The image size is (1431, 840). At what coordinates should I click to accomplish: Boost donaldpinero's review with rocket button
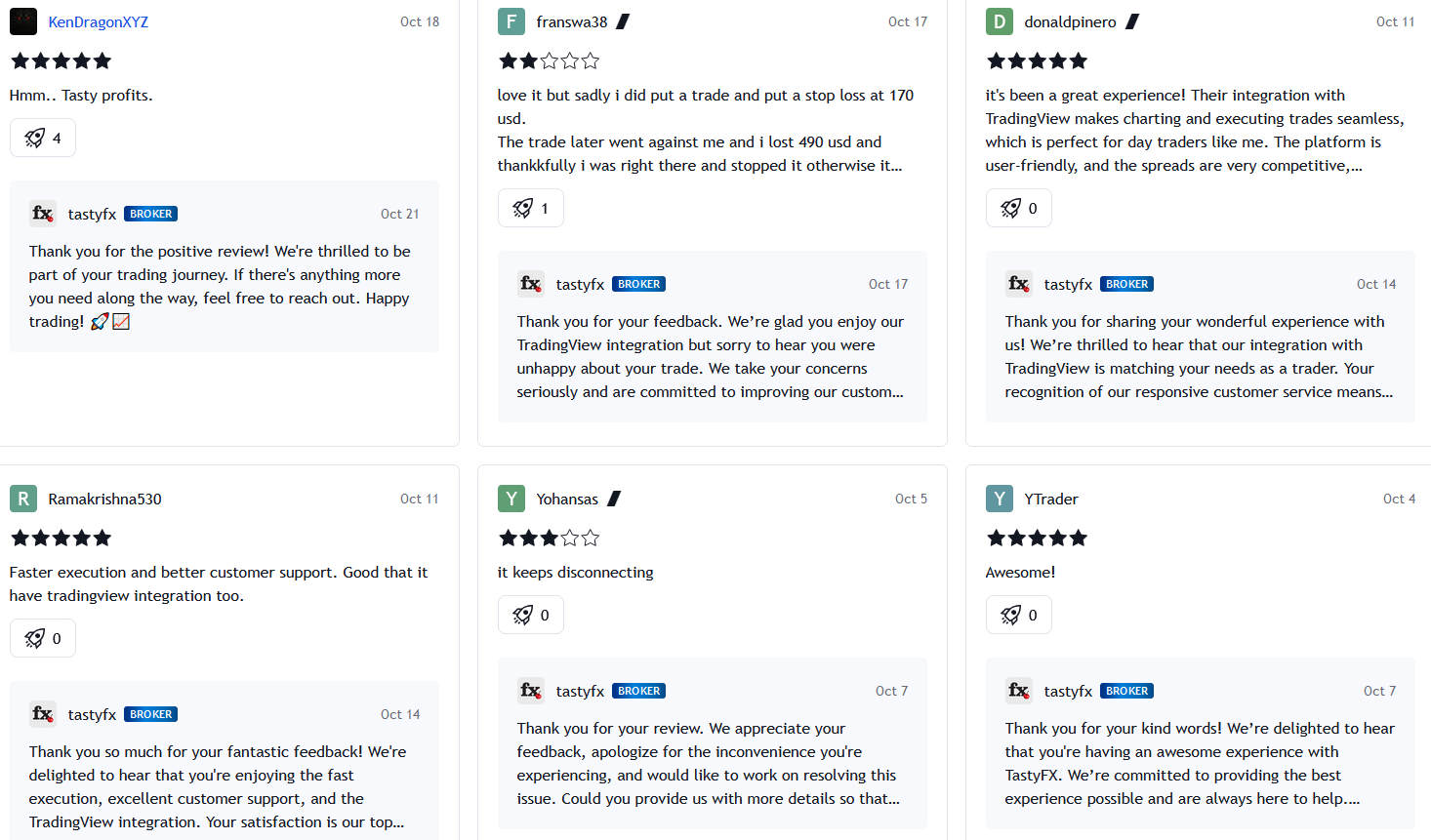coord(1019,208)
